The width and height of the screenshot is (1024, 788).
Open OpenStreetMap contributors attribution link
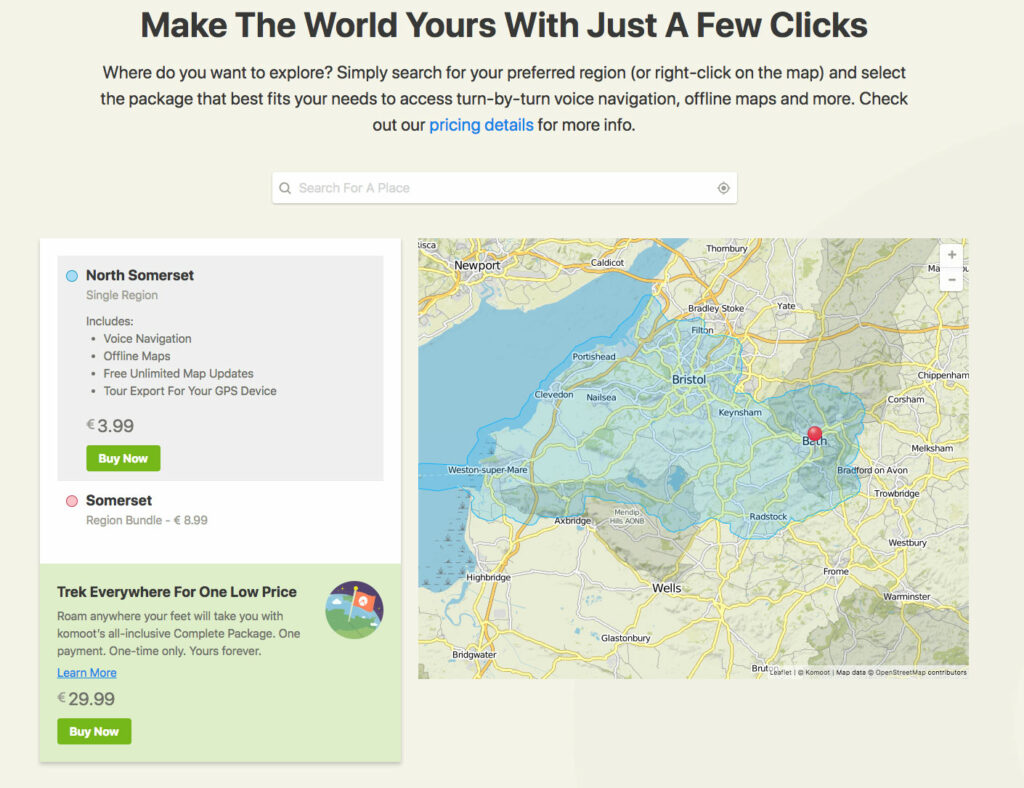pyautogui.click(x=921, y=672)
